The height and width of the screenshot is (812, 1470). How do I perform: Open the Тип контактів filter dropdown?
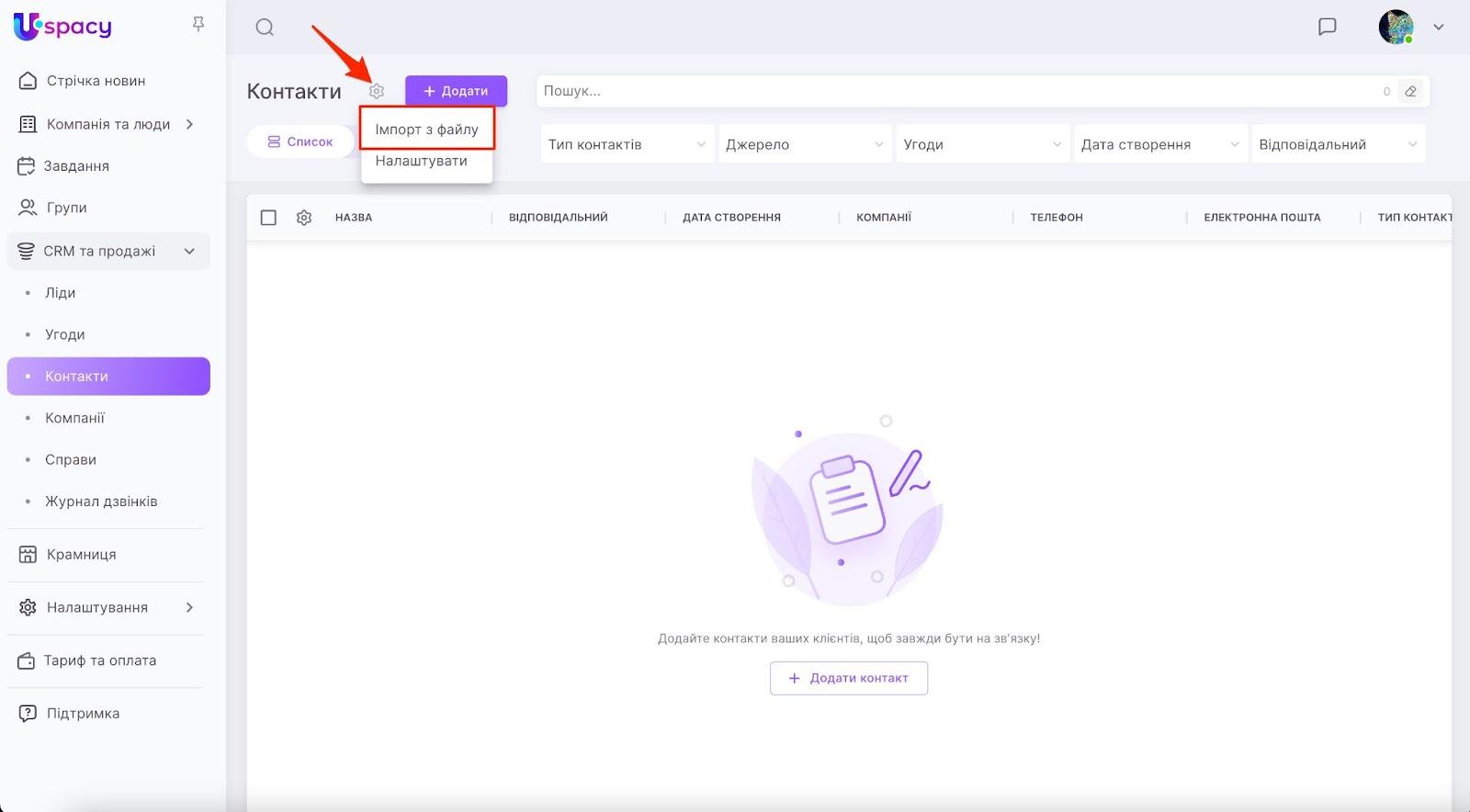tap(628, 144)
